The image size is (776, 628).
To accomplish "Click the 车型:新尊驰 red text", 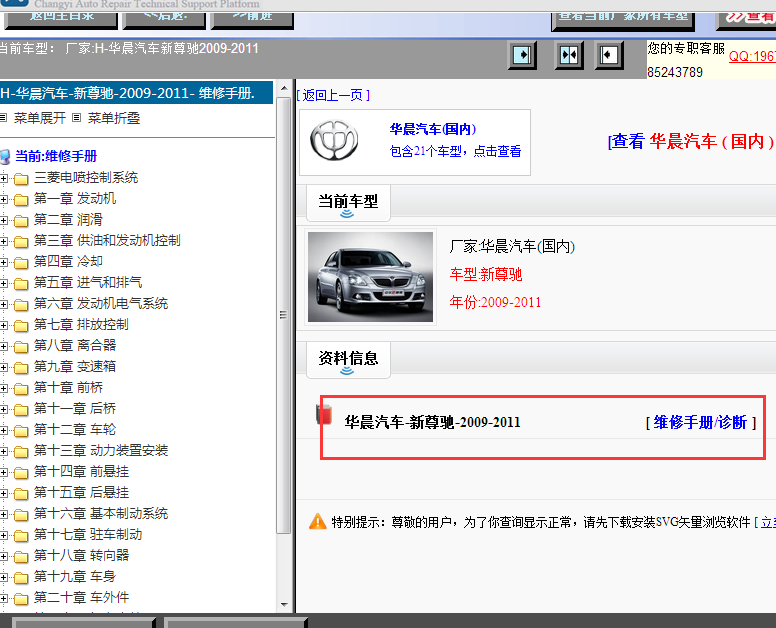I will [486, 274].
